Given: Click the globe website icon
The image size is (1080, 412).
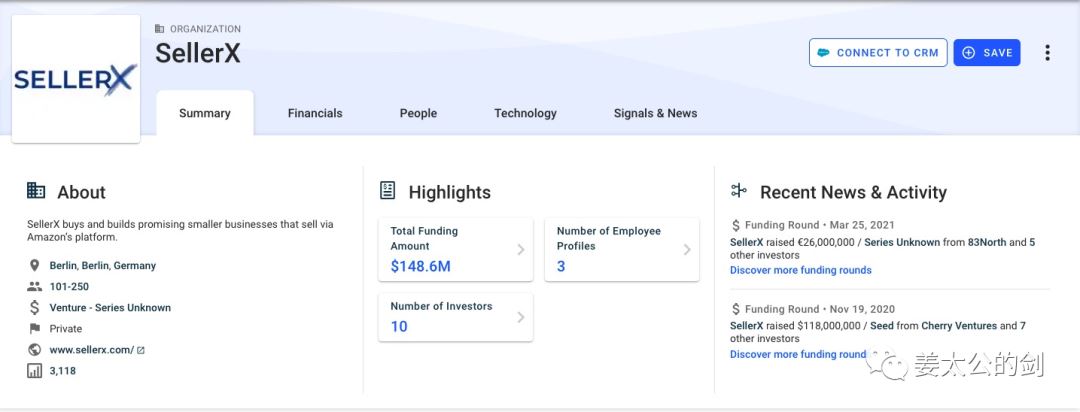Looking at the screenshot, I should [x=34, y=350].
